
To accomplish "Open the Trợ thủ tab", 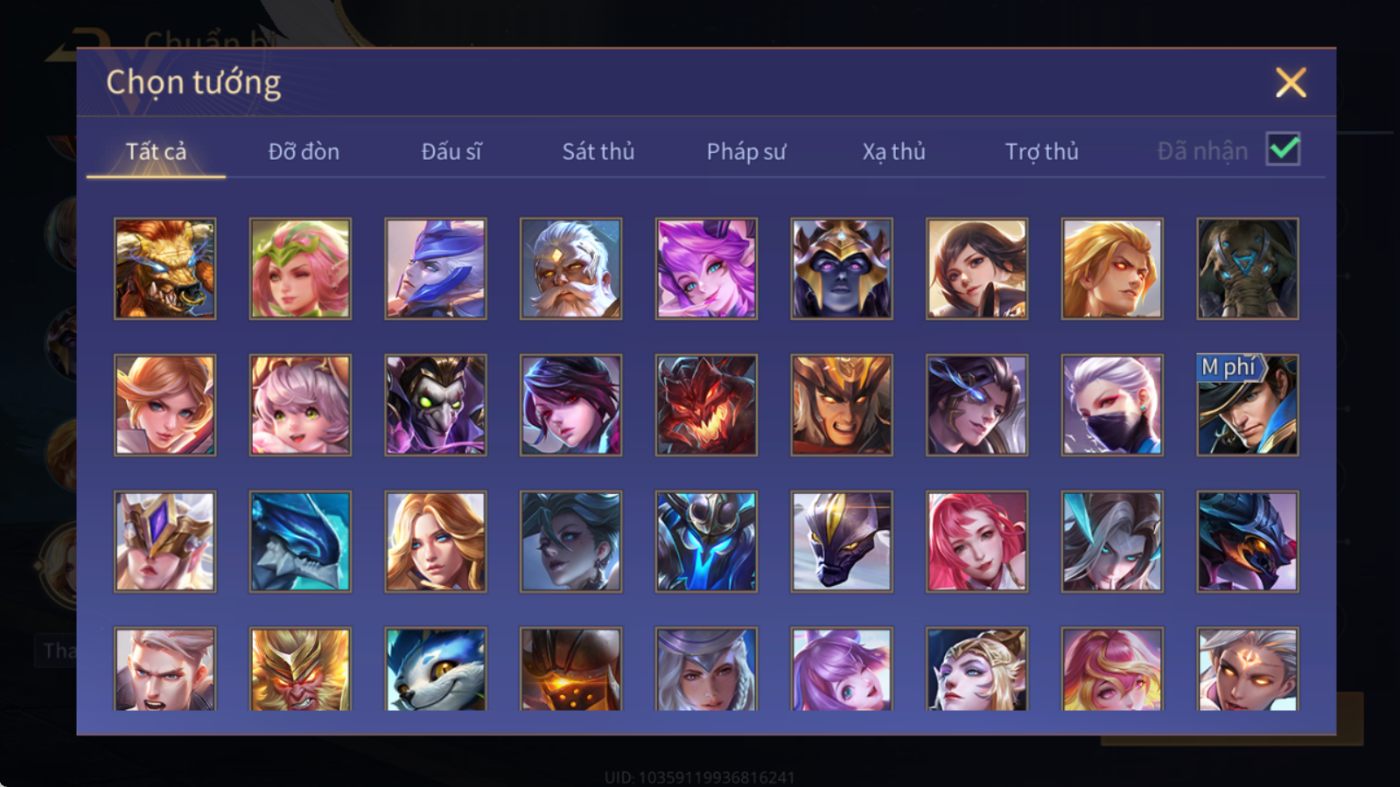I will 1042,152.
